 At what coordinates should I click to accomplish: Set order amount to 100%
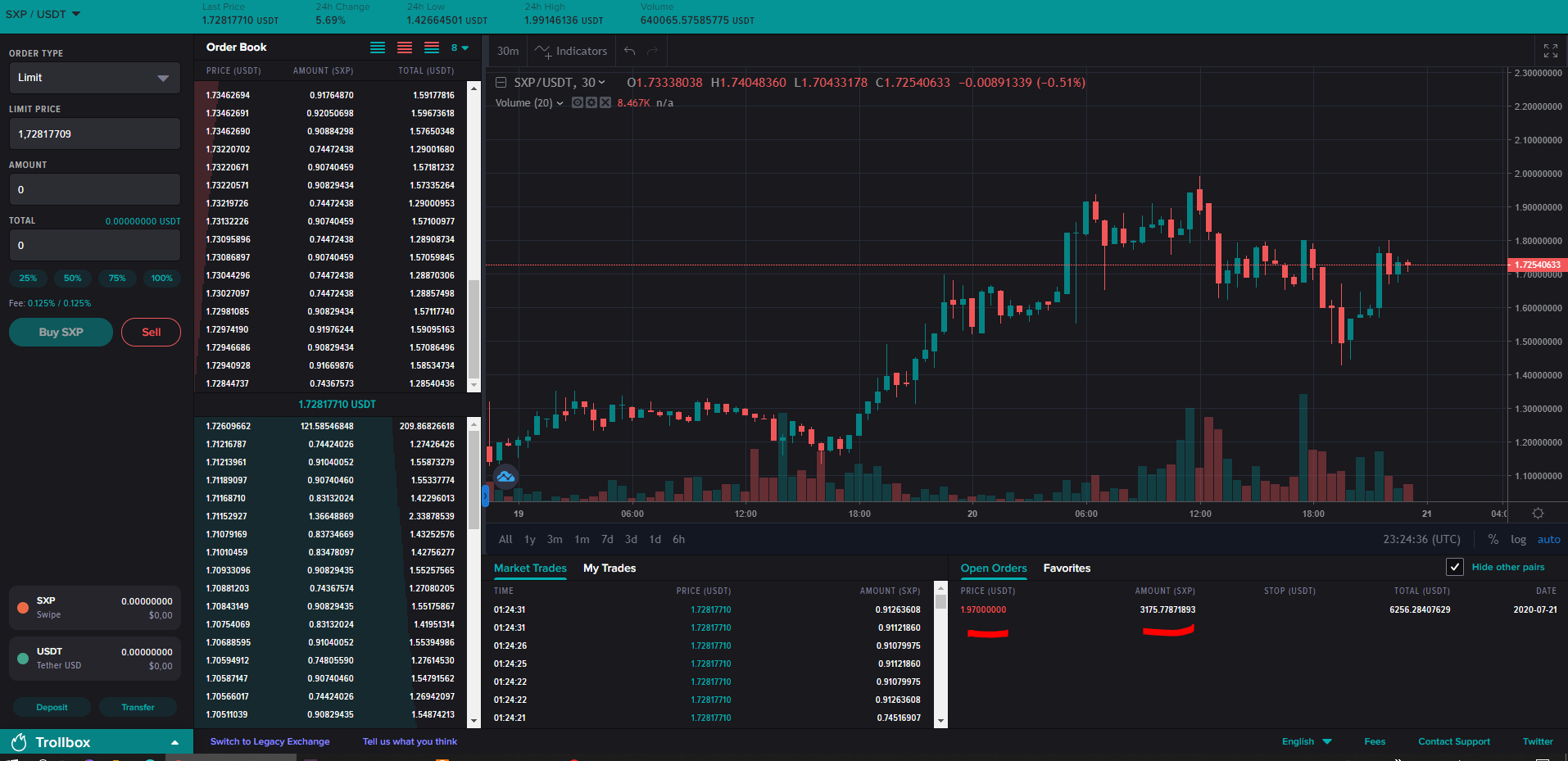162,279
